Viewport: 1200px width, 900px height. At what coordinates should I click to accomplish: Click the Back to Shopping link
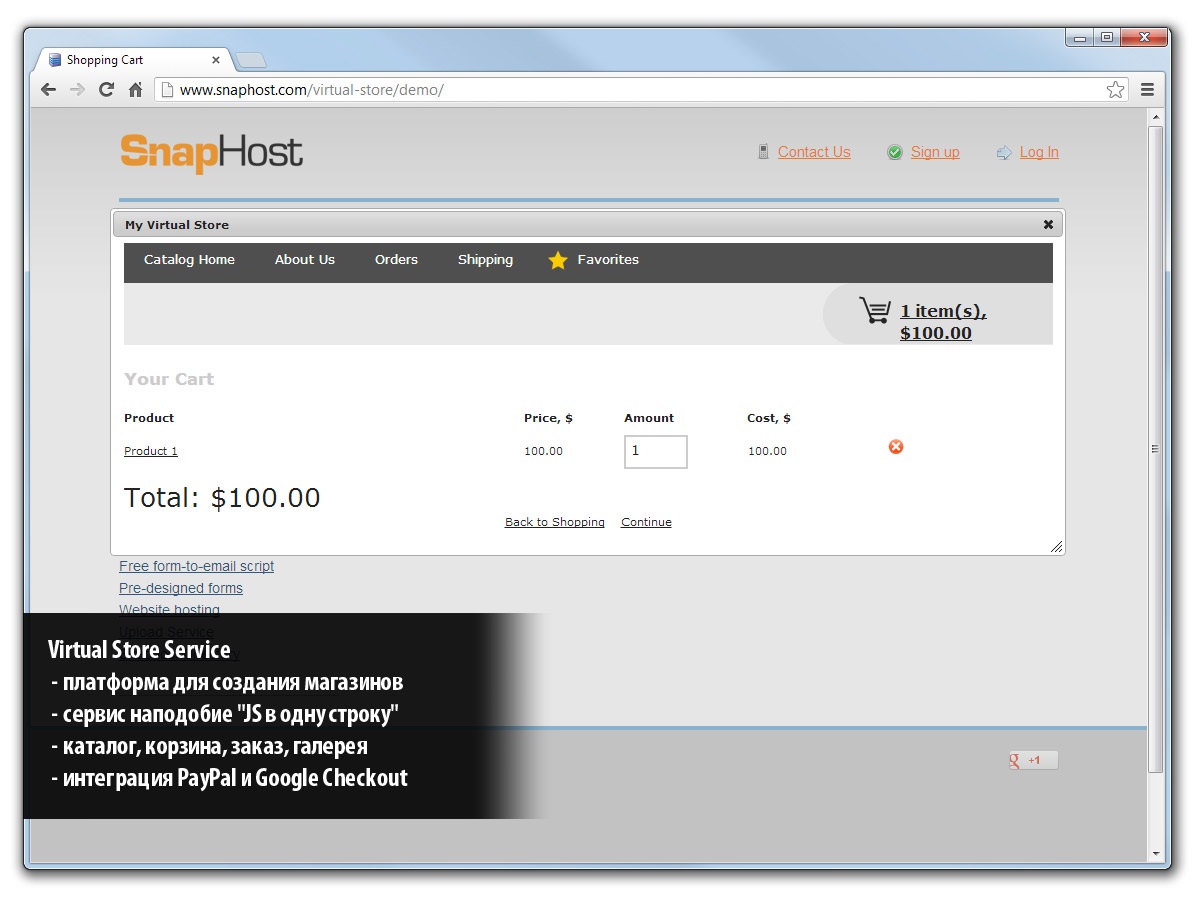555,522
